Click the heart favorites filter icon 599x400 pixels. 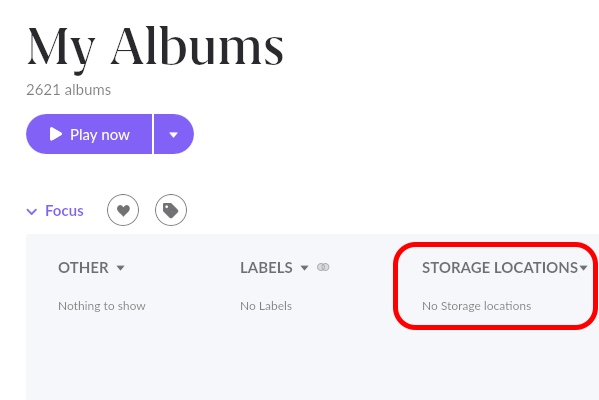(x=123, y=210)
